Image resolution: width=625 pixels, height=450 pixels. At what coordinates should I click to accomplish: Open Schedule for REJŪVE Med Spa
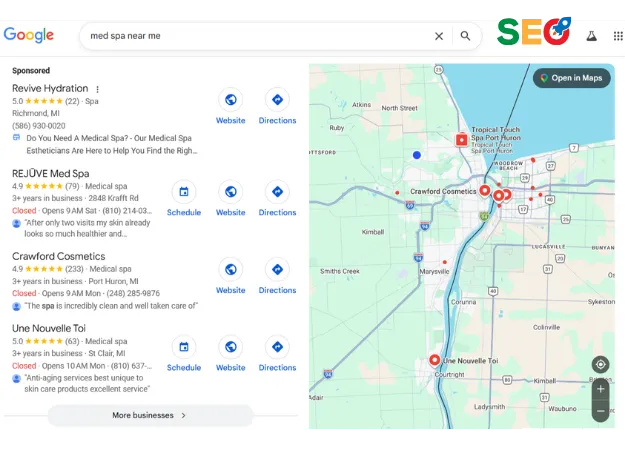(184, 192)
